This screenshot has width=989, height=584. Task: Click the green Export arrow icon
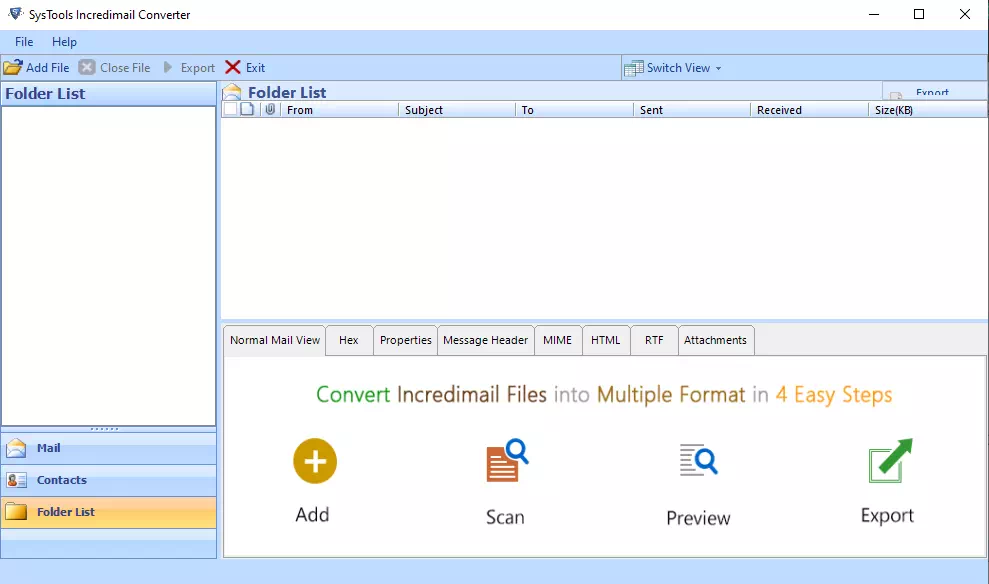[x=890, y=460]
